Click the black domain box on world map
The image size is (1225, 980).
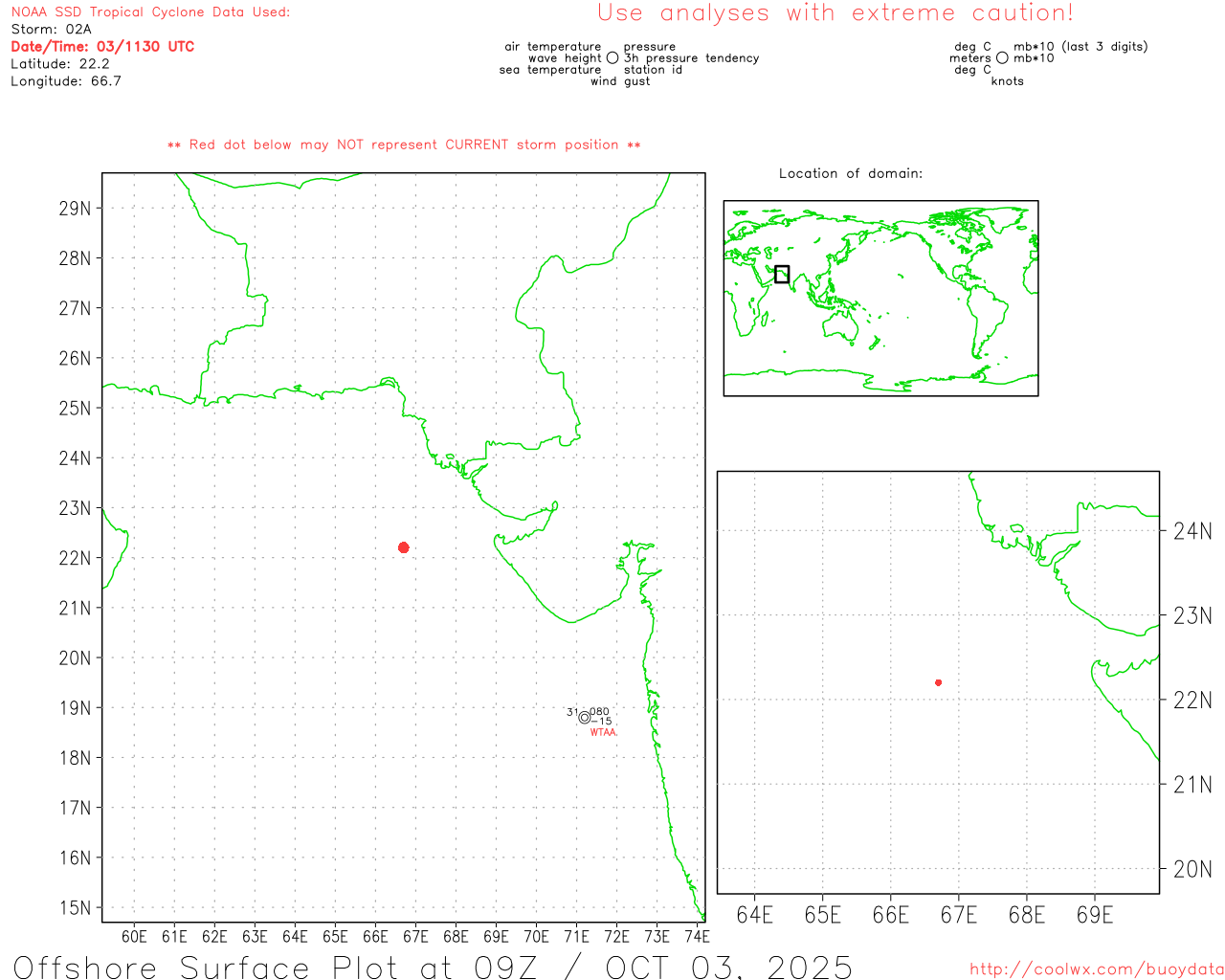(782, 275)
